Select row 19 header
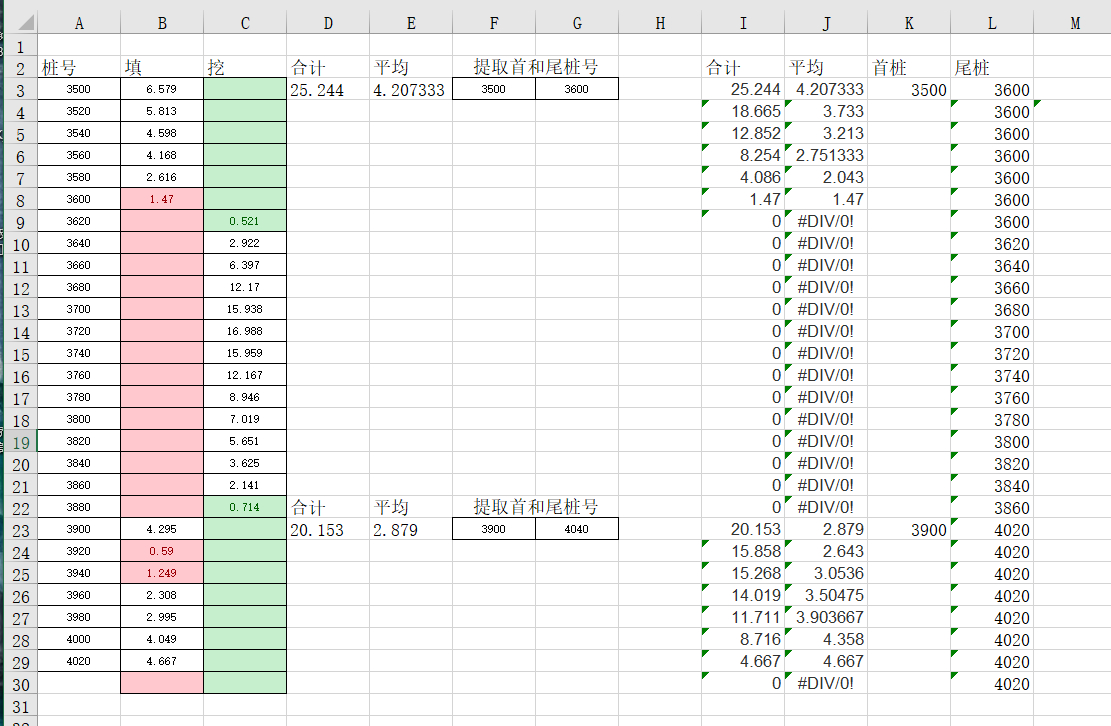 click(21, 443)
